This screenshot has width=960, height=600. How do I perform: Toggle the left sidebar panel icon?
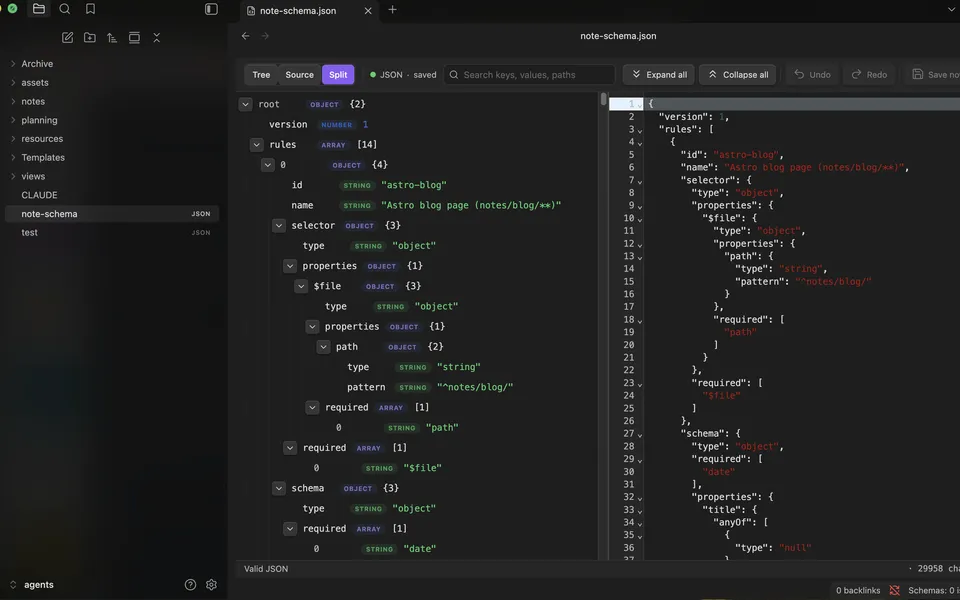click(x=211, y=9)
